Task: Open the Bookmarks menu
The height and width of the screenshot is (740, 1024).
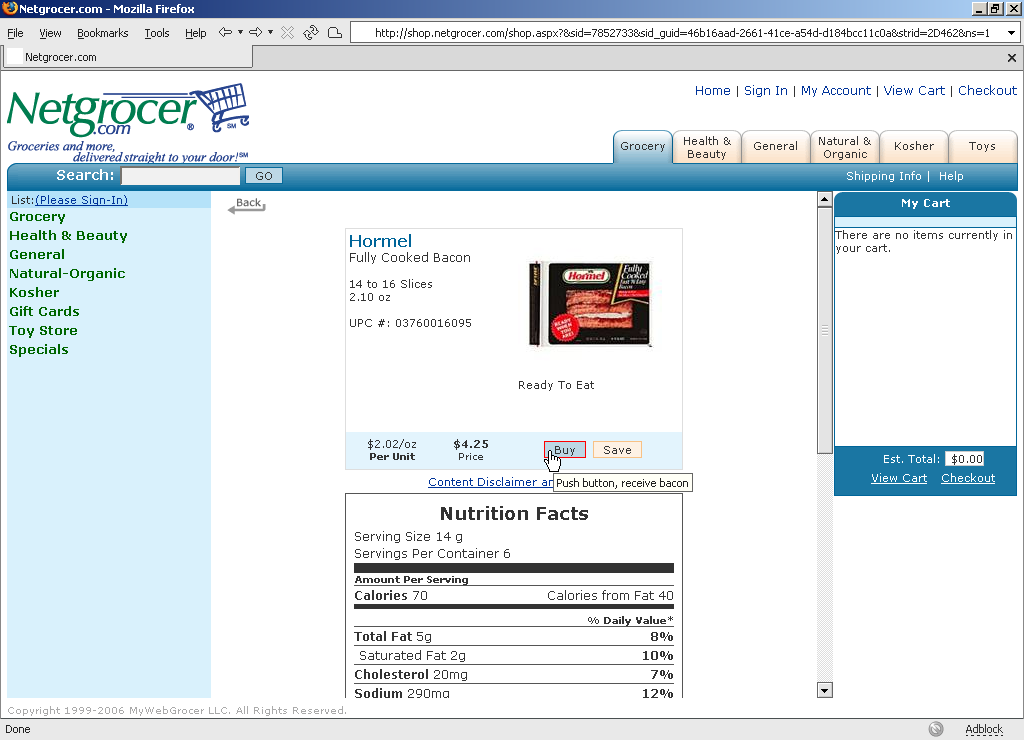Action: 103,33
